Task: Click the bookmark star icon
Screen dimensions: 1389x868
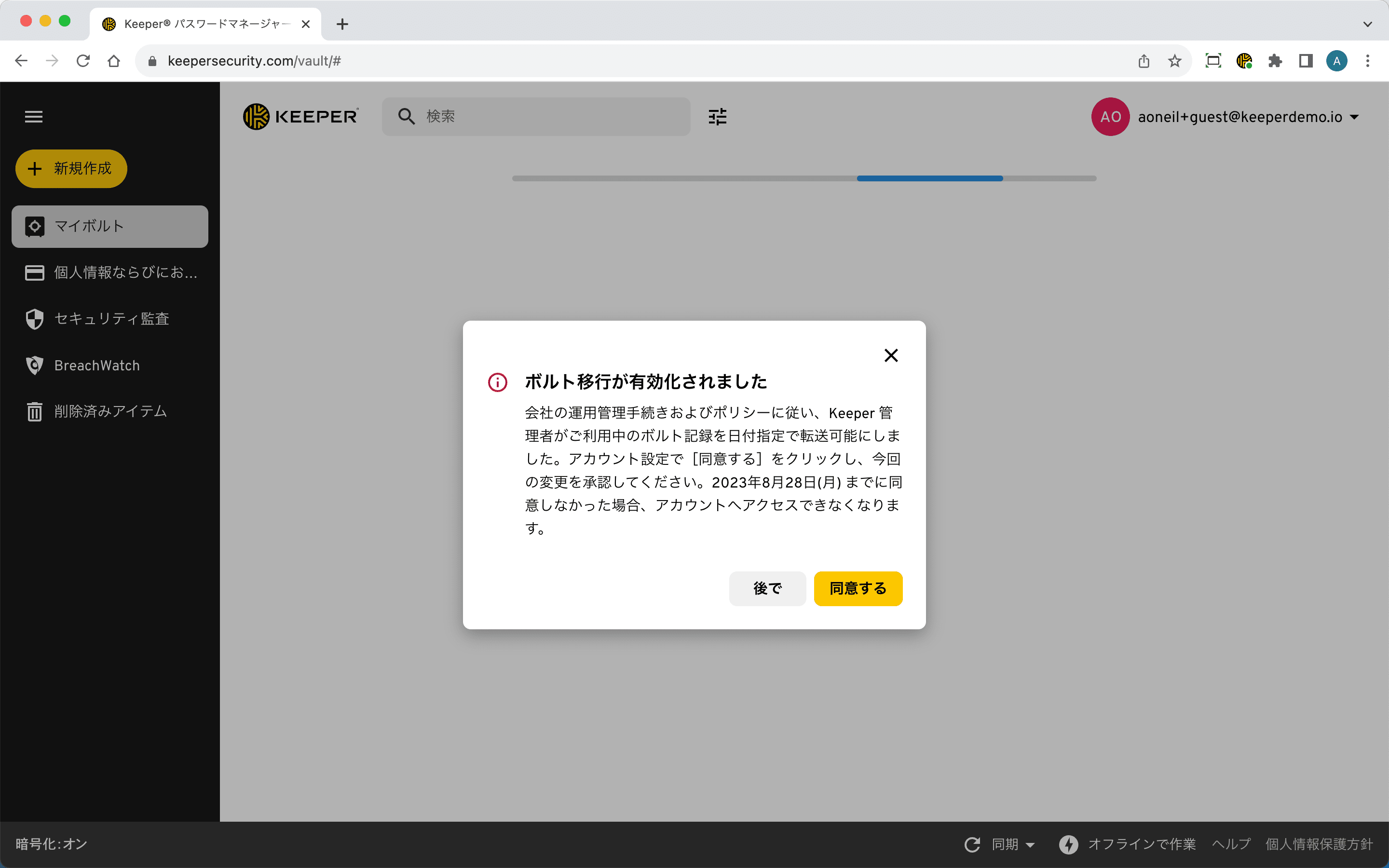Action: tap(1174, 61)
